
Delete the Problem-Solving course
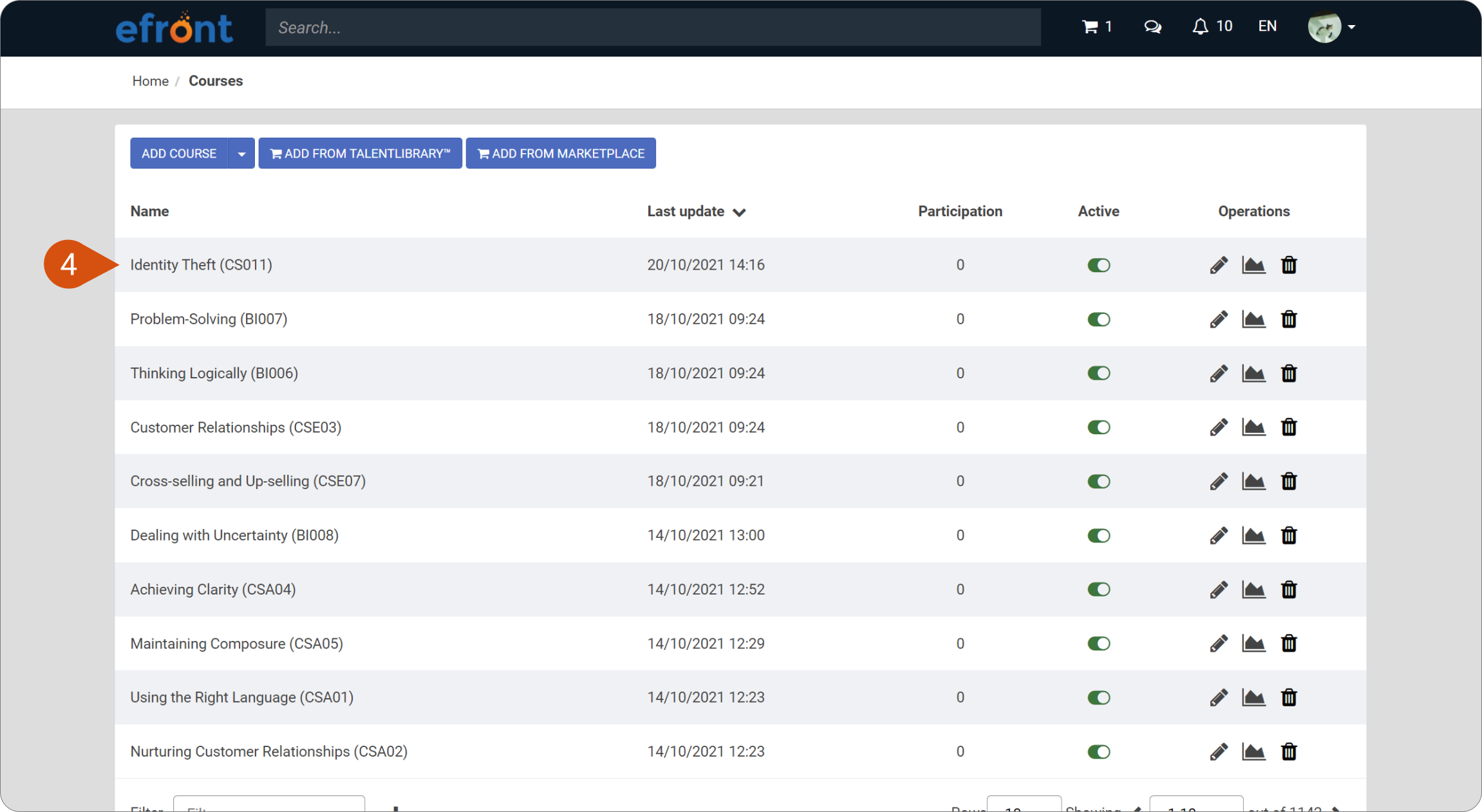coord(1289,319)
